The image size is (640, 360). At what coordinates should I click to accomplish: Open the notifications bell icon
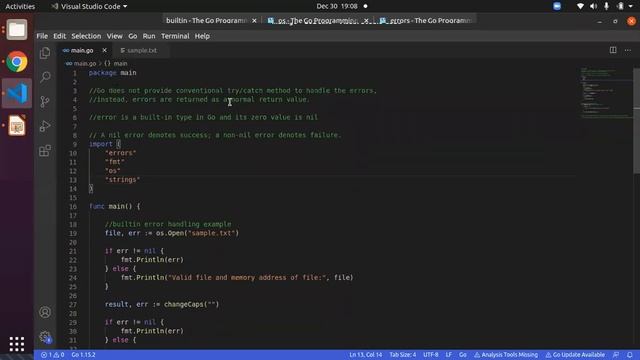tap(630, 355)
